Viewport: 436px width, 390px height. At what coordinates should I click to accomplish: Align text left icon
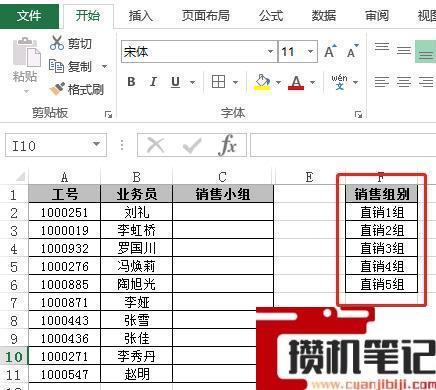(382, 82)
